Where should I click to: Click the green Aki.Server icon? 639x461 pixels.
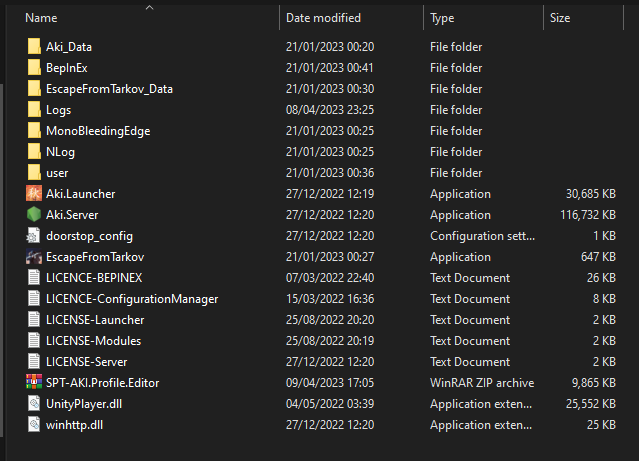[x=34, y=214]
